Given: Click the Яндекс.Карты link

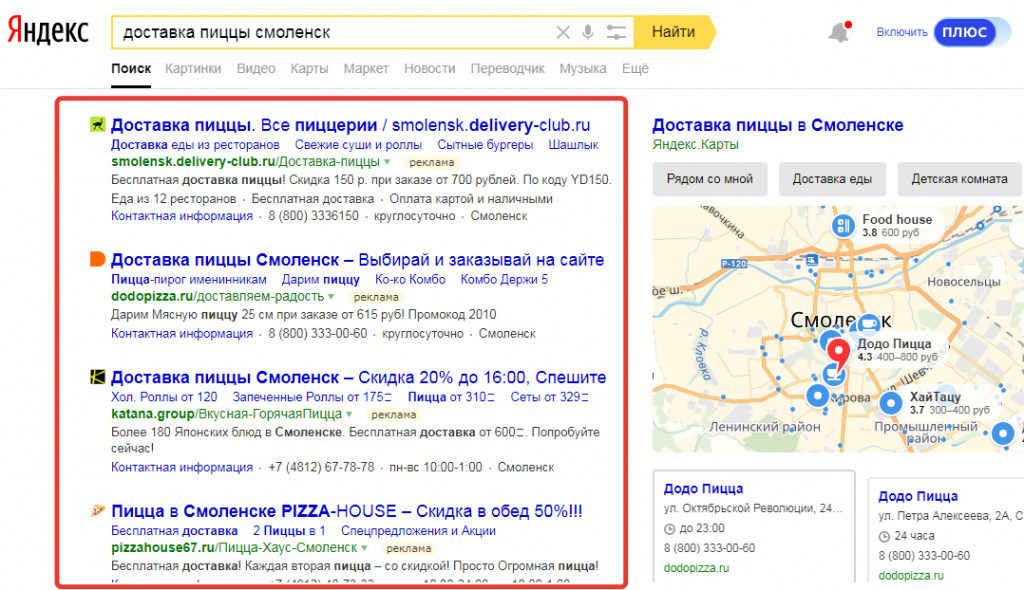Looking at the screenshot, I should point(696,144).
